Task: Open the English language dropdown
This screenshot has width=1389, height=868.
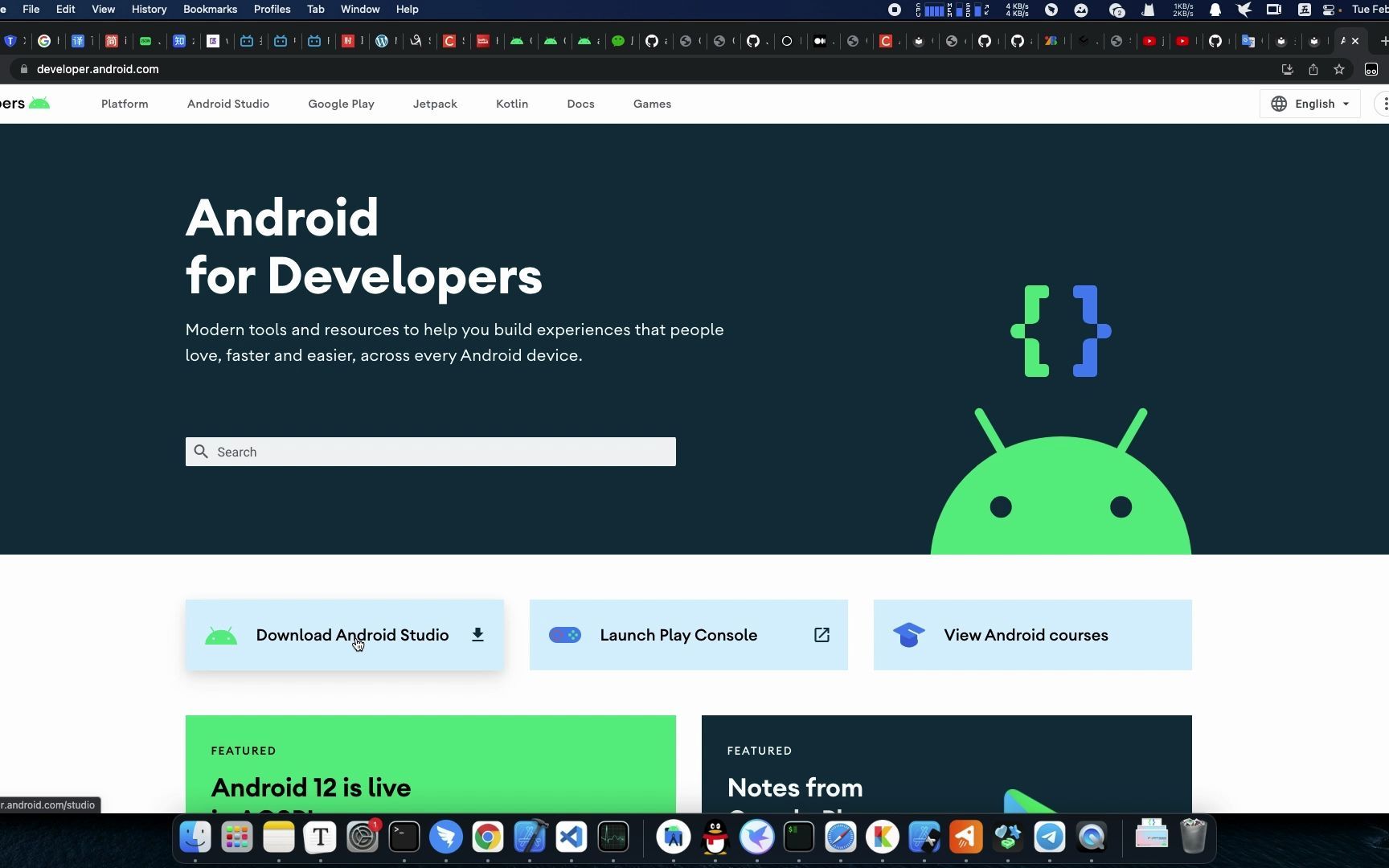Action: pos(1310,104)
